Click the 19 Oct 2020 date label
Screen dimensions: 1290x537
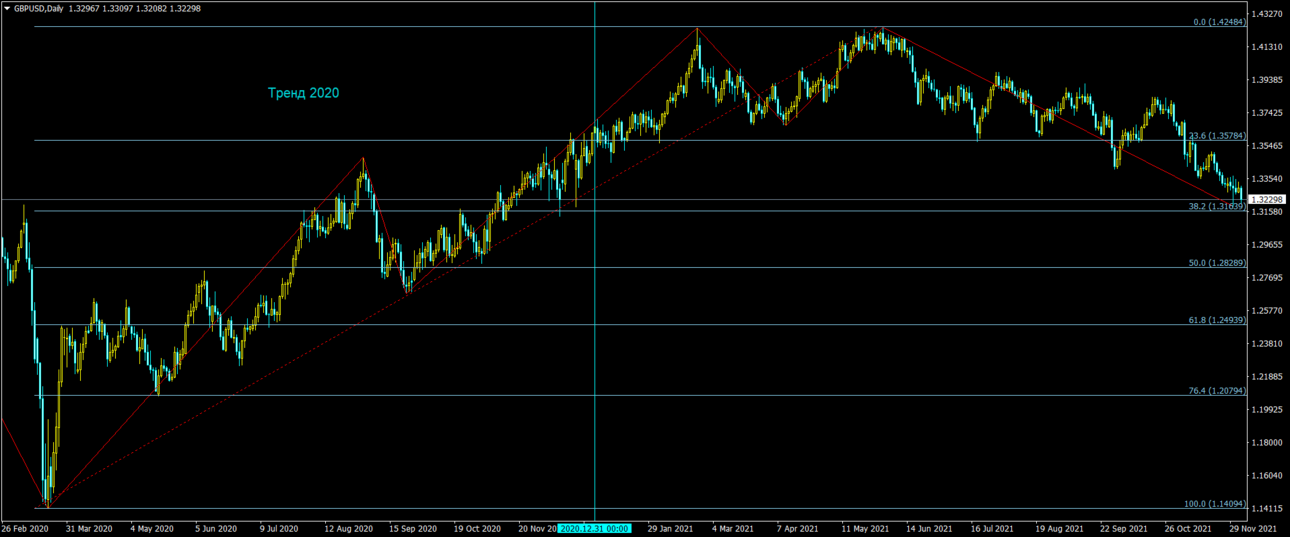[x=477, y=528]
